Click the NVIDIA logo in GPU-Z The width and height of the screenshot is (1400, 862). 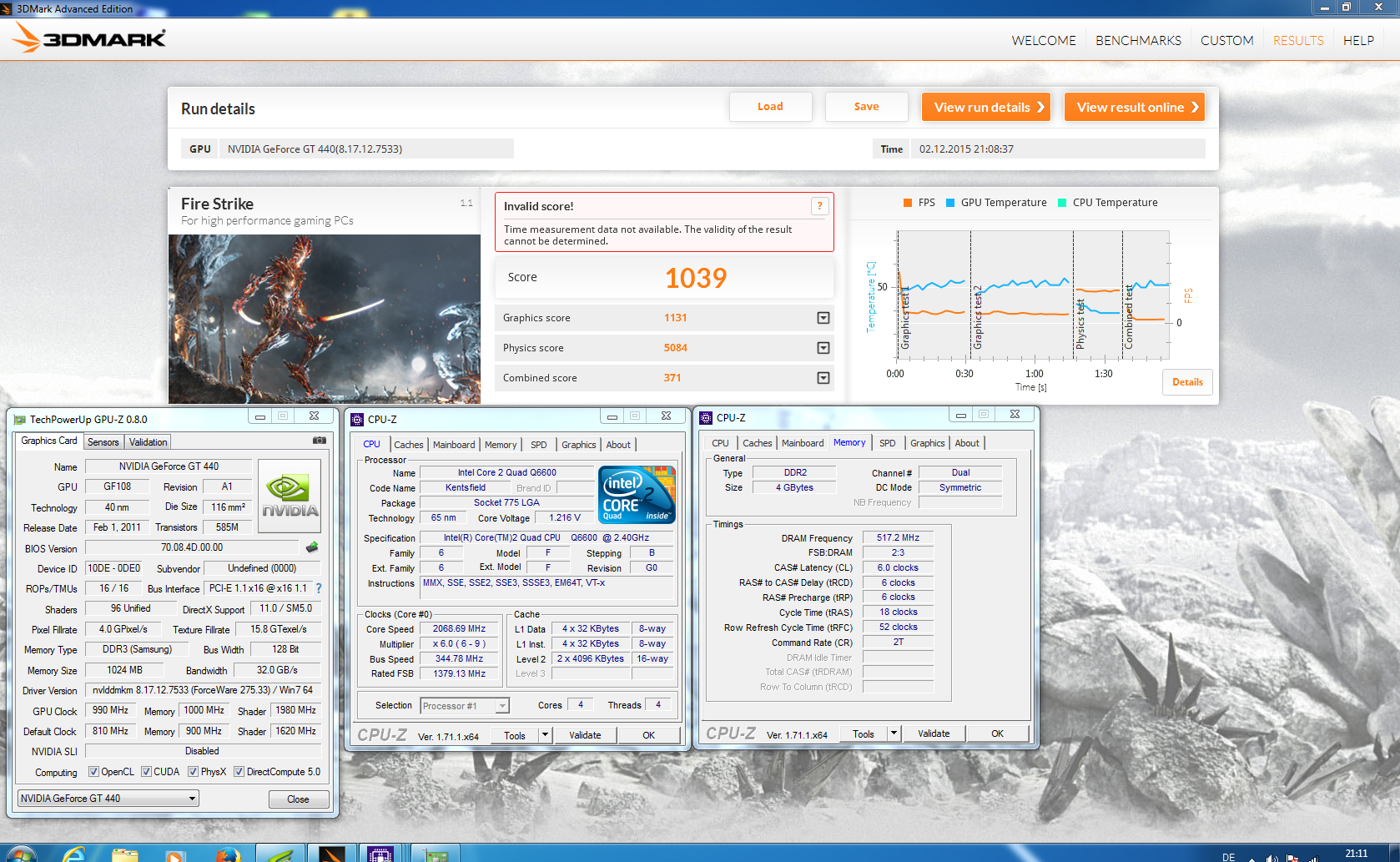click(x=290, y=496)
